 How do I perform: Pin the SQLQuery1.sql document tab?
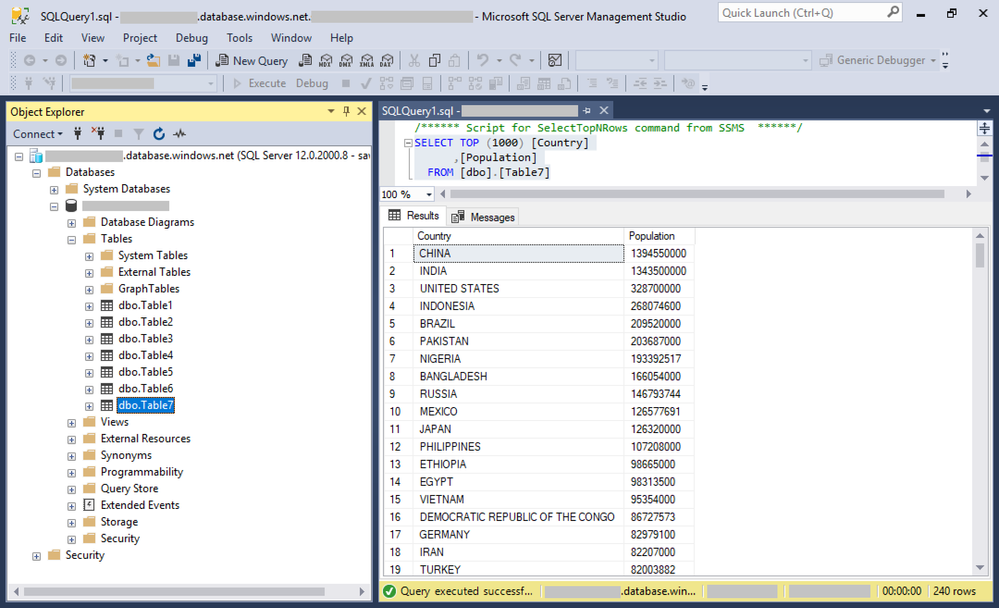click(x=588, y=111)
